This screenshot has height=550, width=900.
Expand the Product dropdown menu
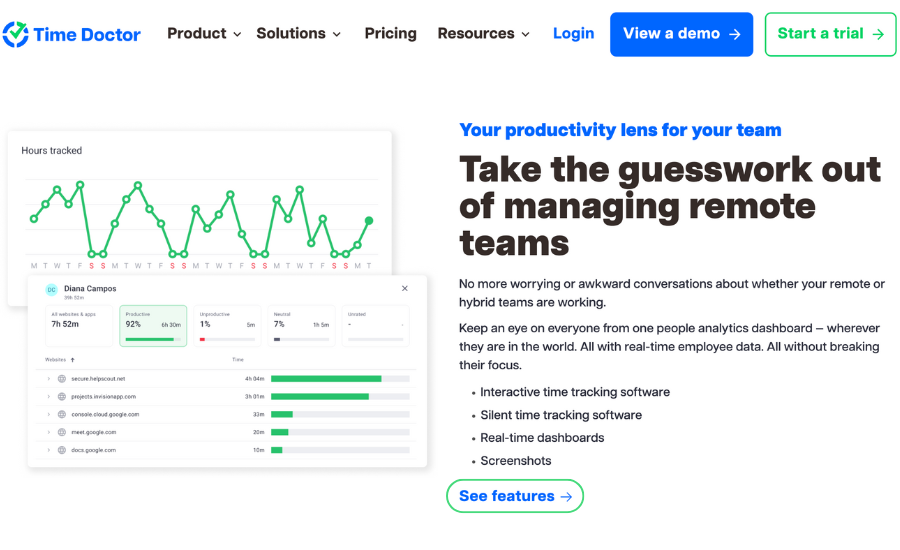[204, 34]
